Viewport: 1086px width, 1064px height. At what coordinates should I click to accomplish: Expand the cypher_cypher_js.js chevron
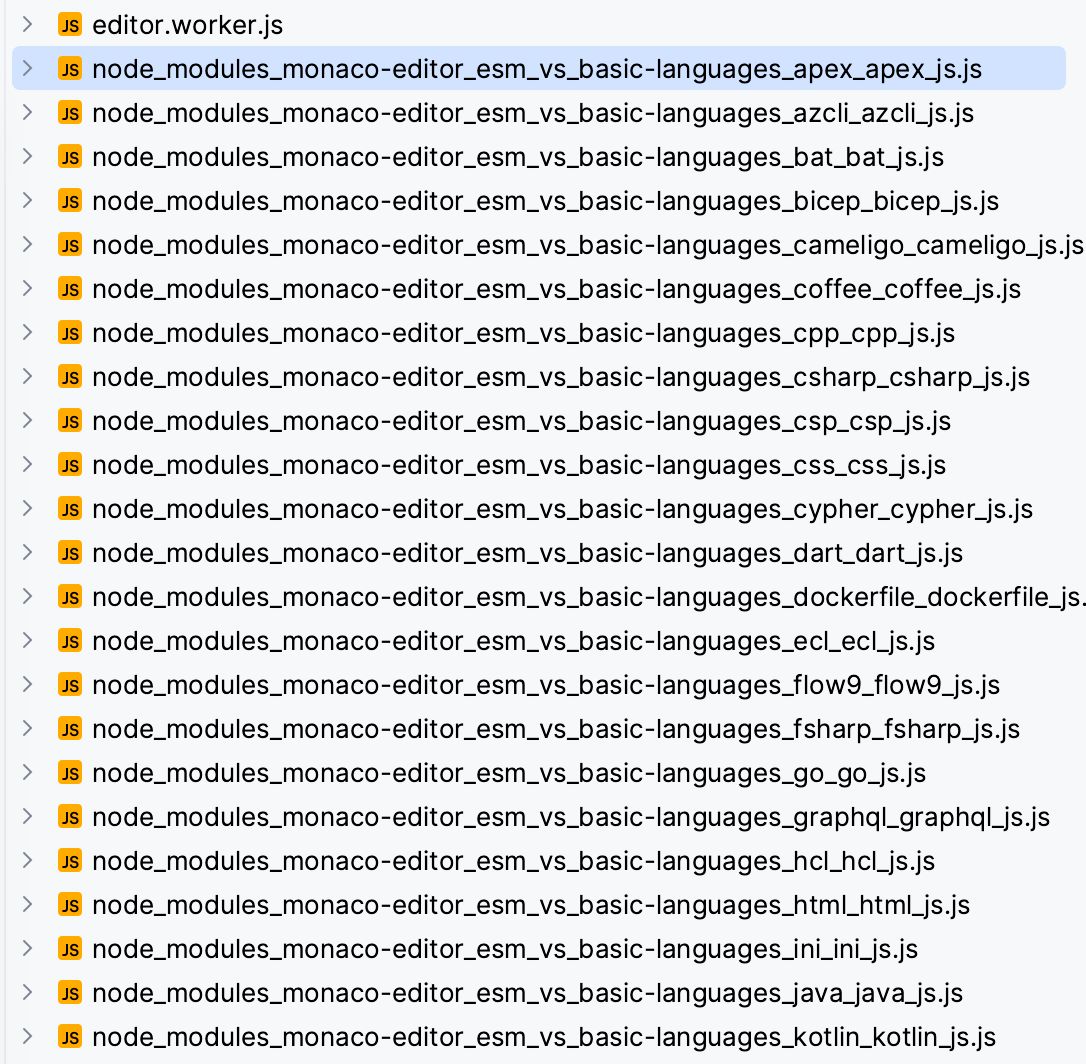coord(28,508)
